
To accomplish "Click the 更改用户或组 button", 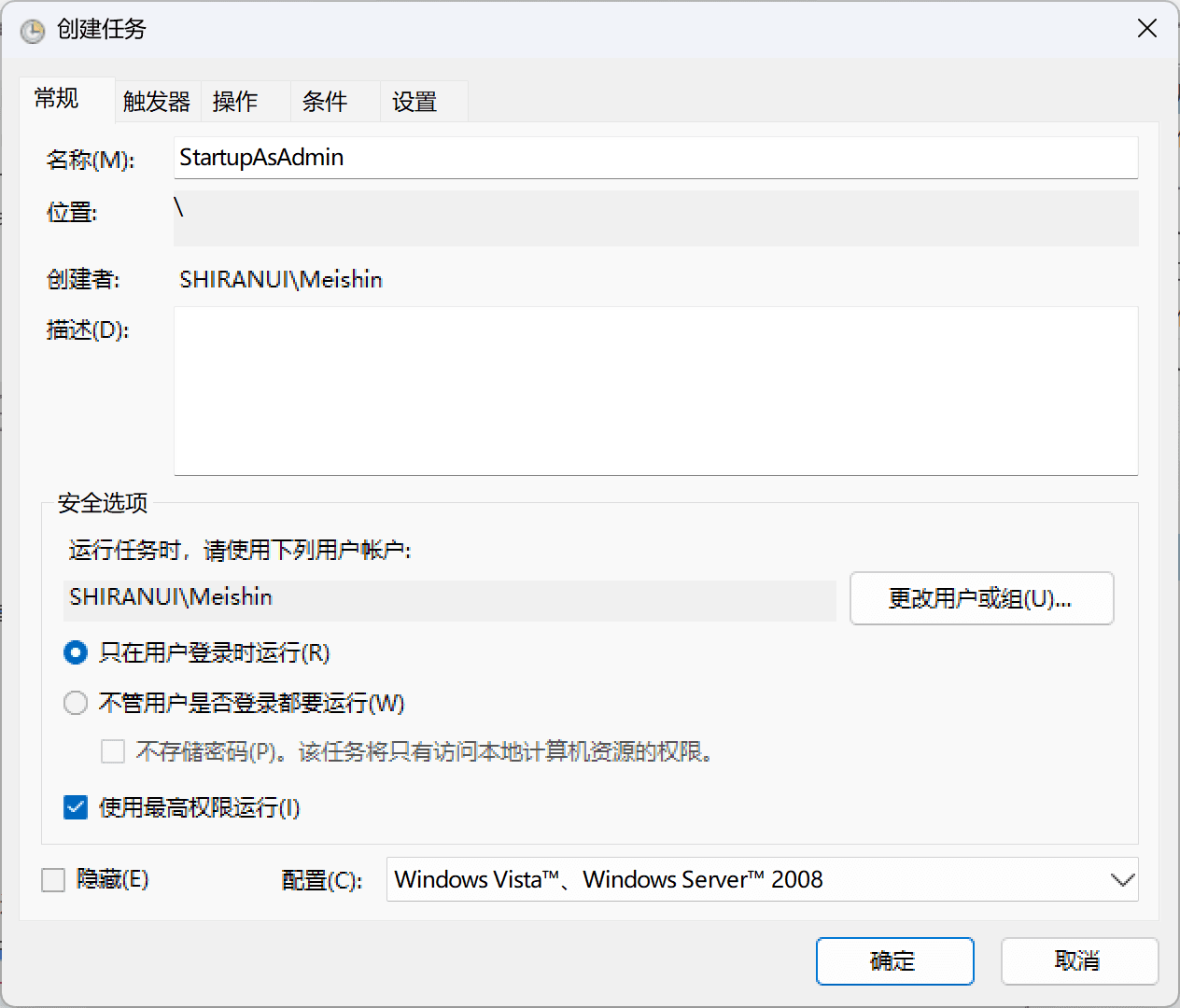I will coord(980,598).
